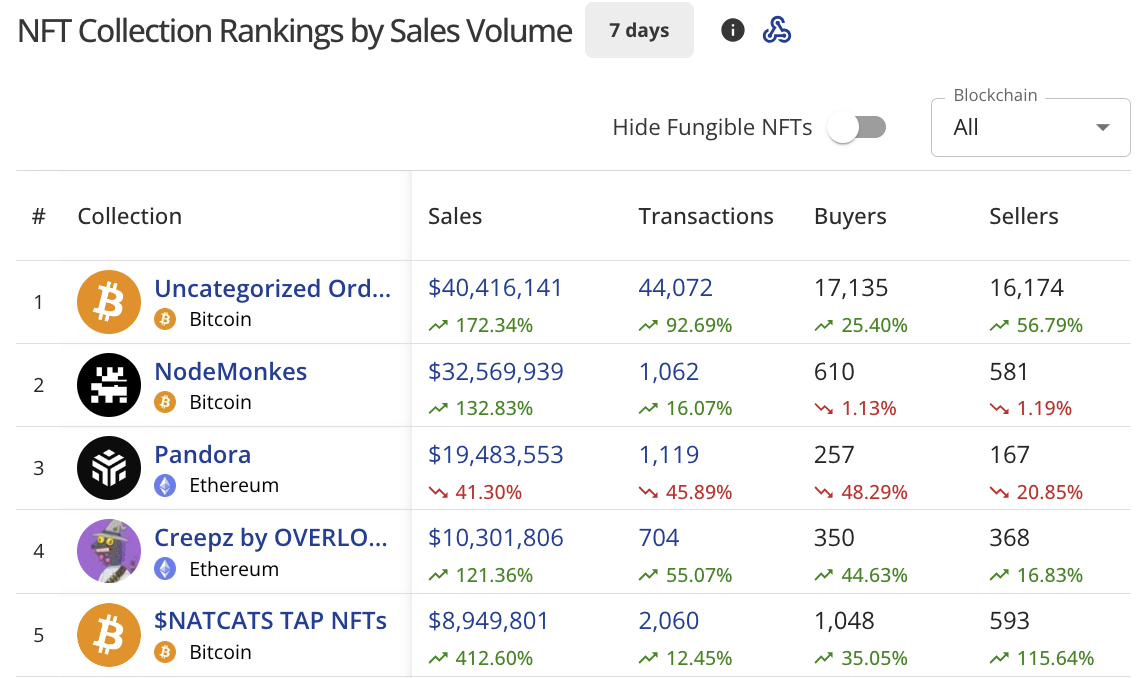The height and width of the screenshot is (678, 1140).
Task: Expand Blockchain list via the arrow
Action: point(1103,127)
